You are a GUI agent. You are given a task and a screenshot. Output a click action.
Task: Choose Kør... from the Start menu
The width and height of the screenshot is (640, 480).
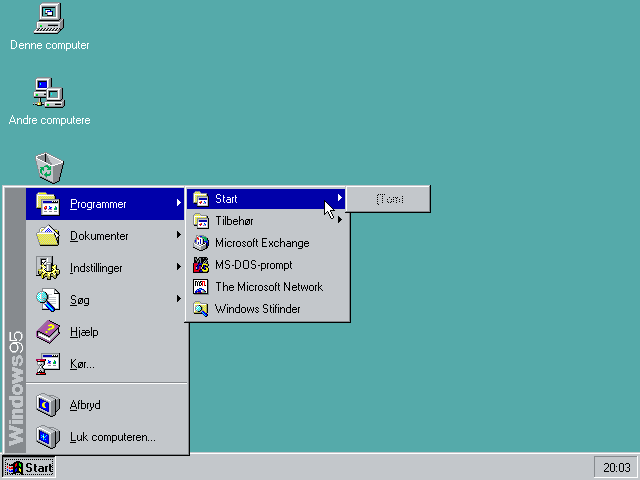pyautogui.click(x=105, y=364)
